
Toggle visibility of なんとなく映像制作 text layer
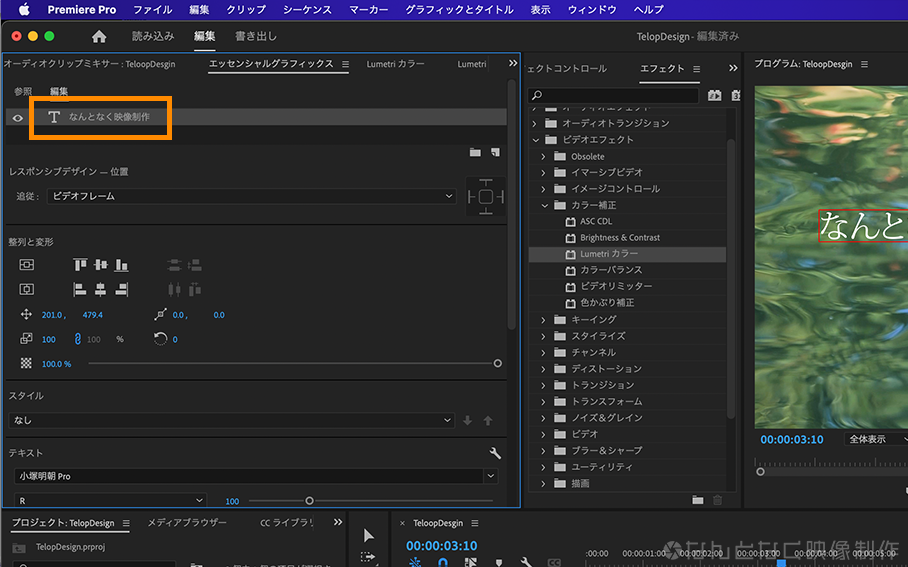18,118
